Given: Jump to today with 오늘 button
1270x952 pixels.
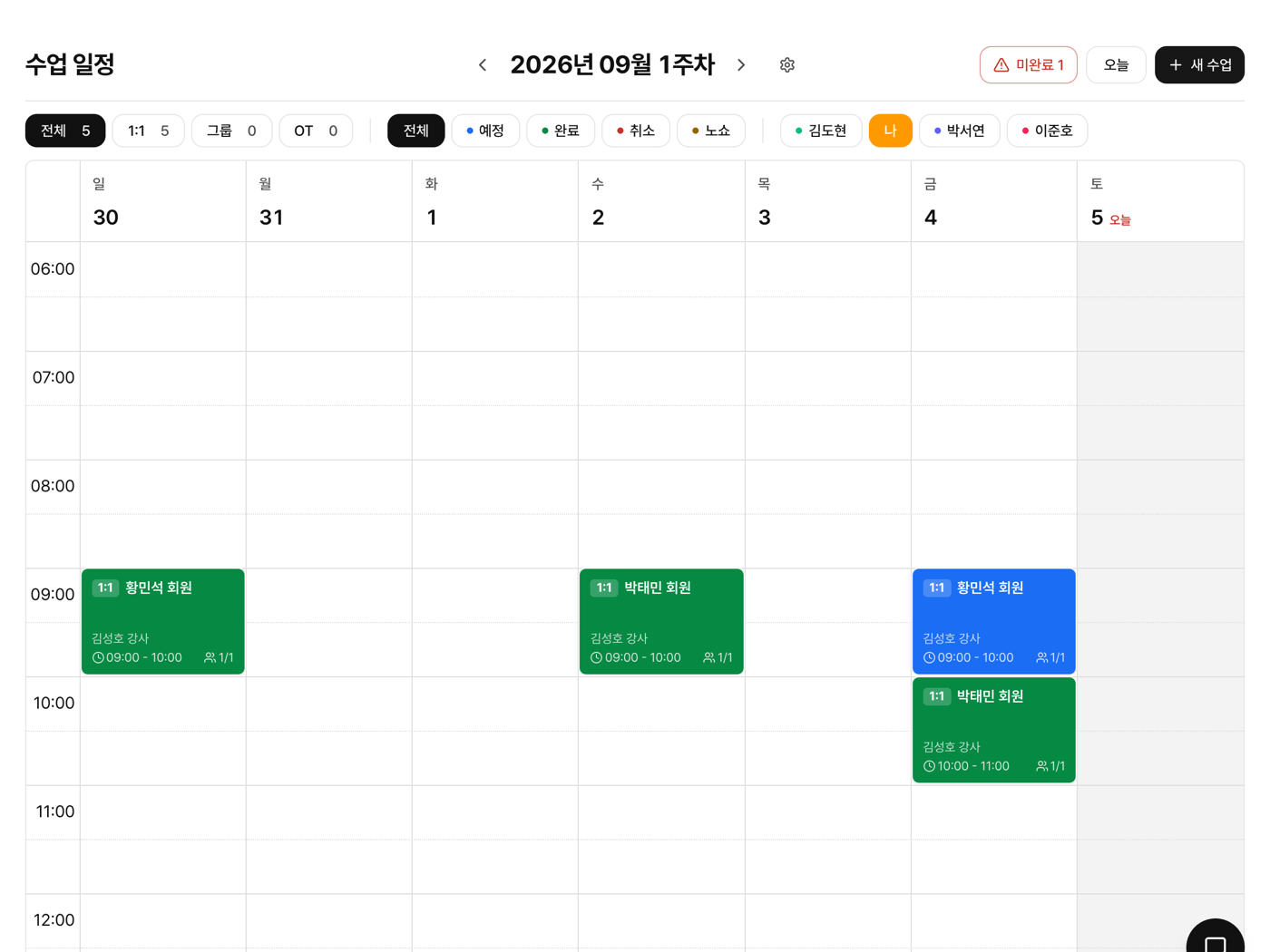Looking at the screenshot, I should click(x=1116, y=65).
